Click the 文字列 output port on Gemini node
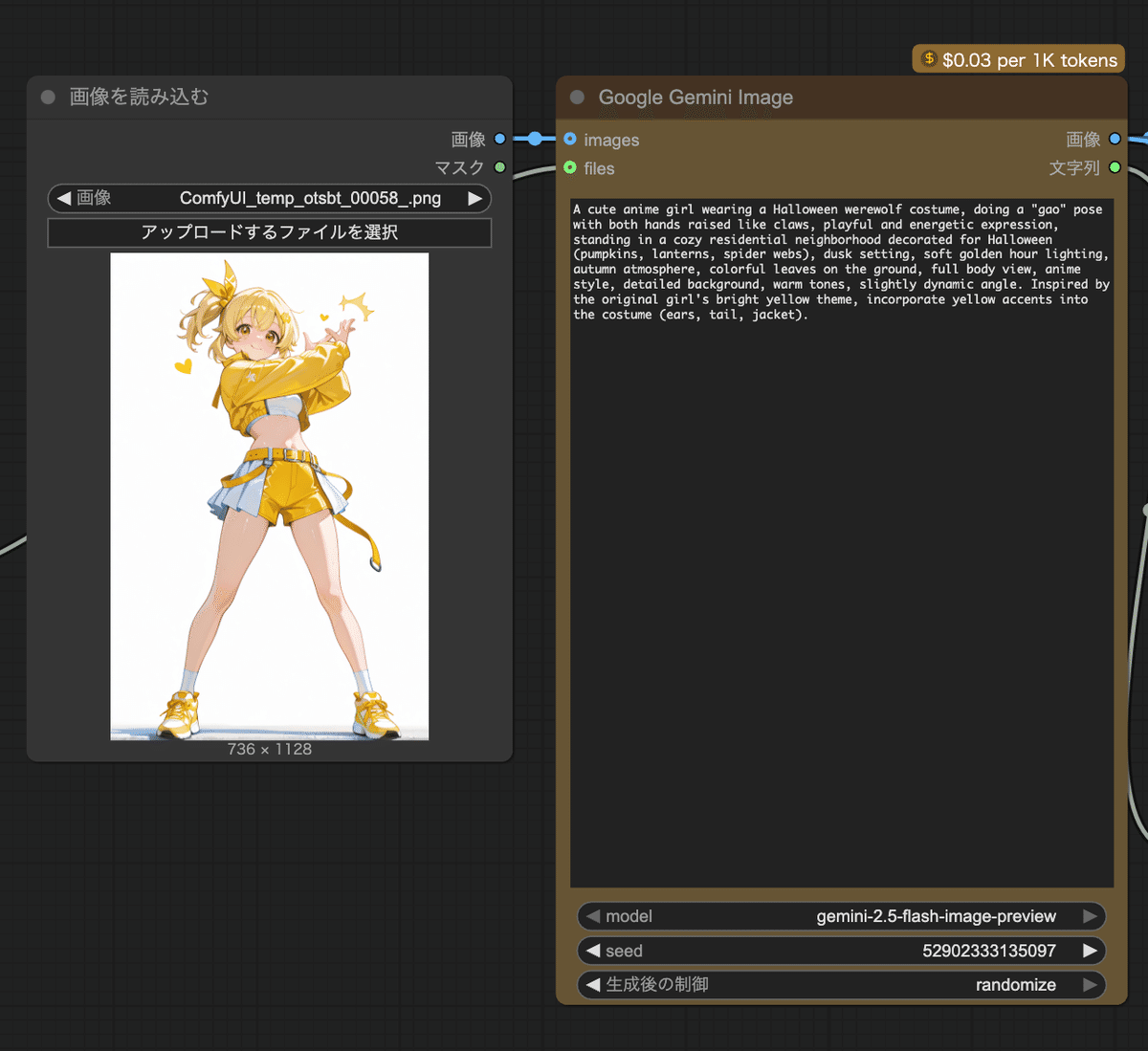 1115,167
